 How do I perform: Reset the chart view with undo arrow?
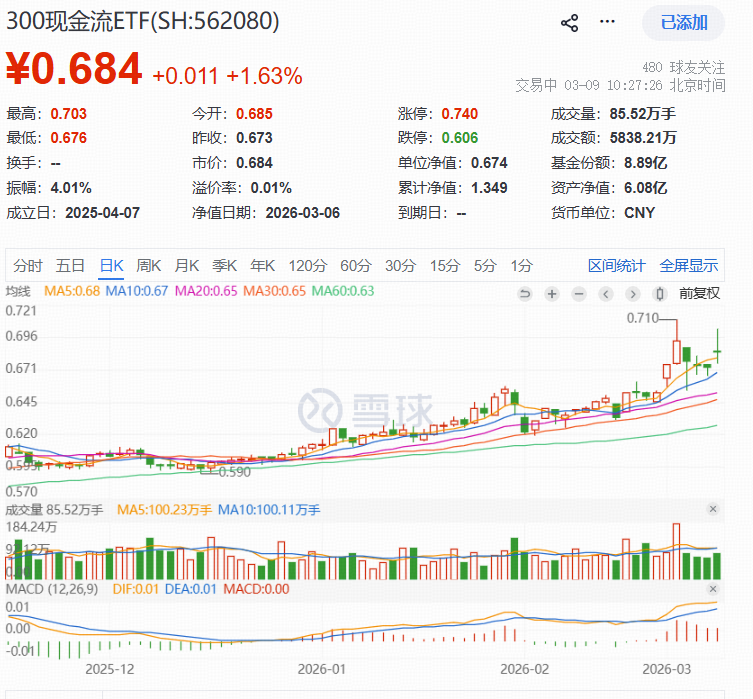click(525, 293)
